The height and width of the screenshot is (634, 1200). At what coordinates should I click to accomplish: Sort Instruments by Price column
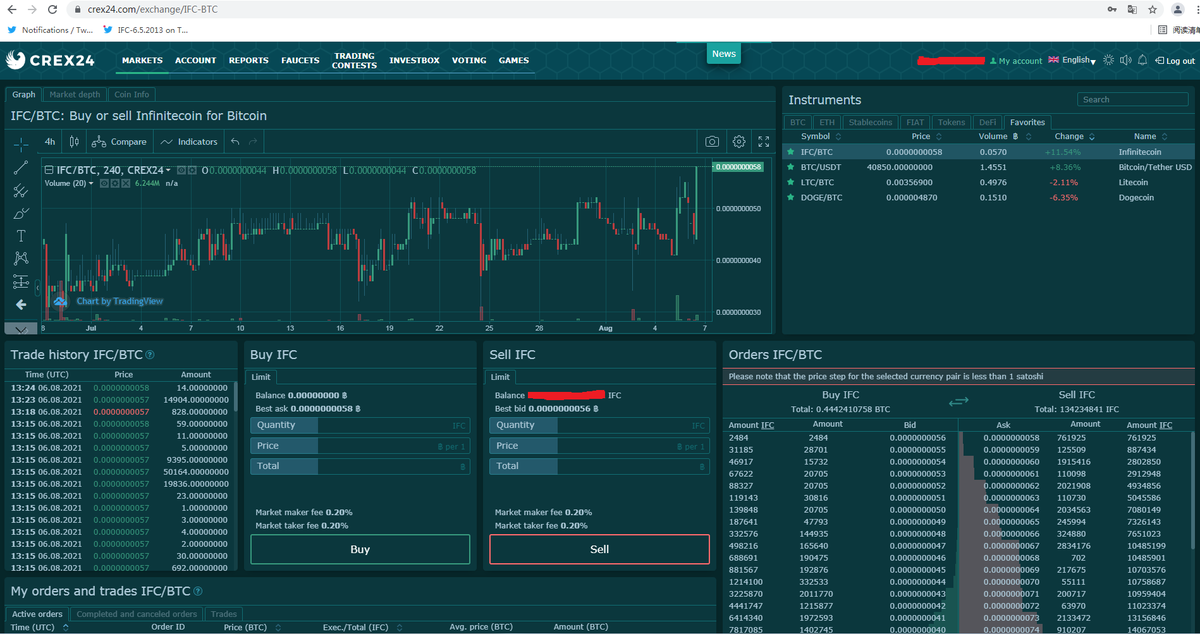pos(926,136)
